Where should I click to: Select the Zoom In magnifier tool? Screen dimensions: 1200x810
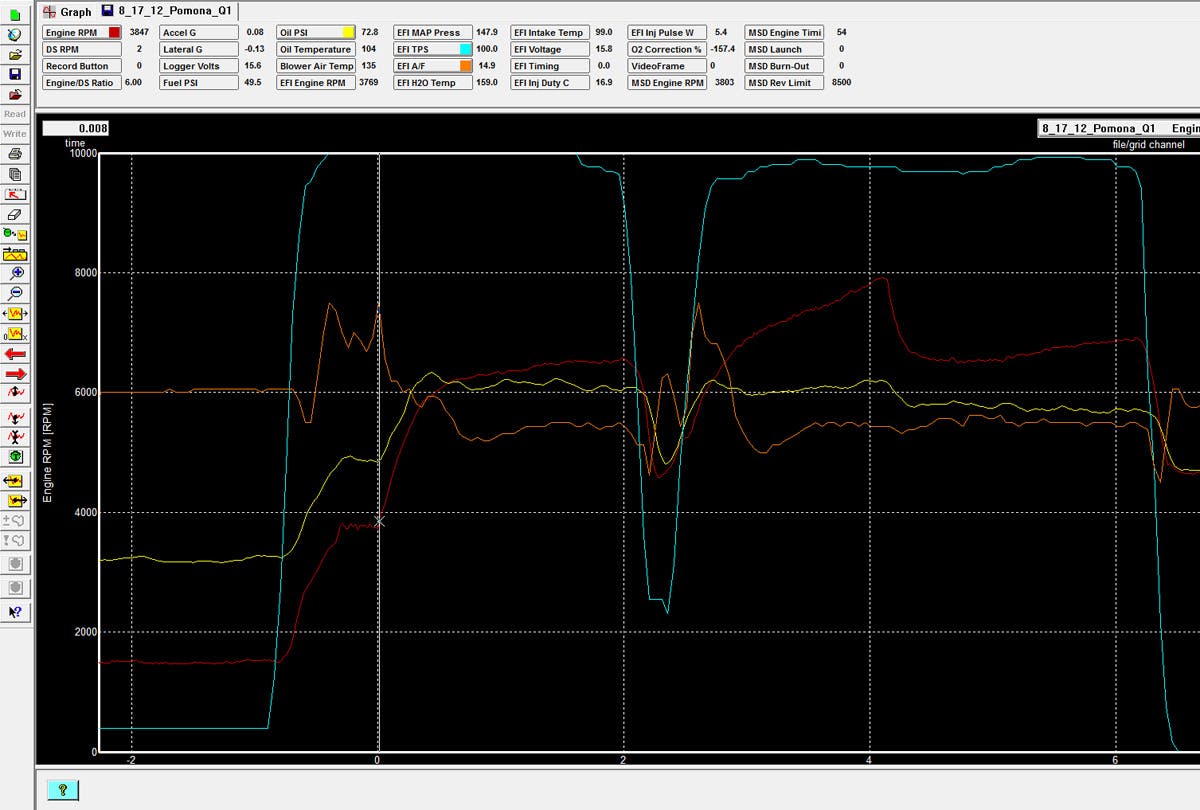point(15,273)
